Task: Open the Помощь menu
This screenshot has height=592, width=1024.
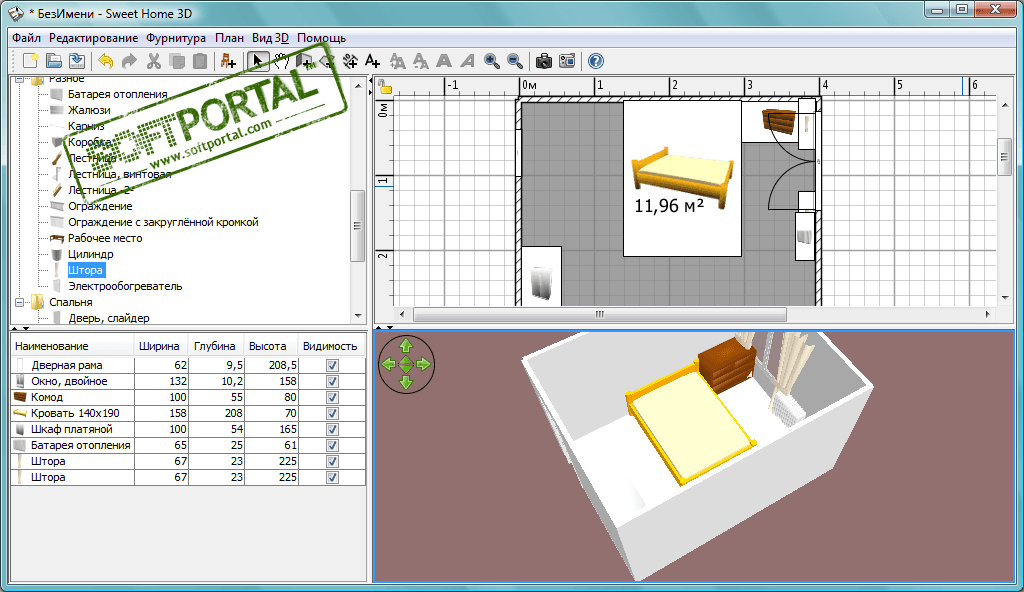Action: (321, 38)
